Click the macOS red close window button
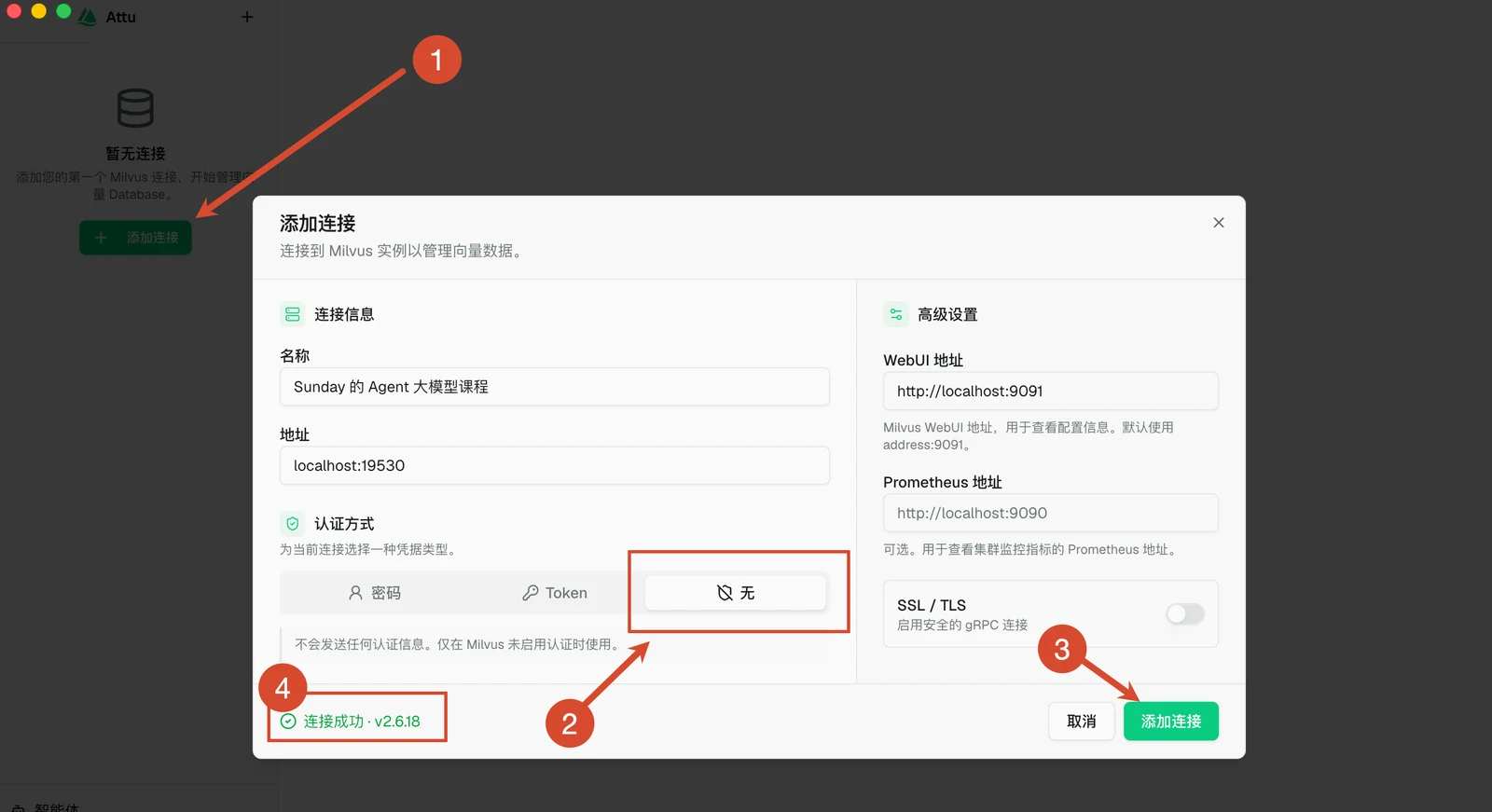 click(14, 11)
